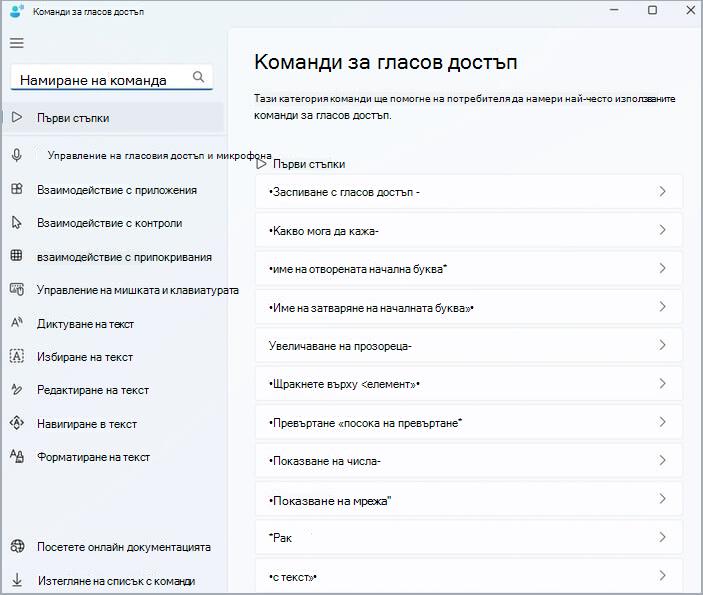Click the Заспиване с гласов достъп text
This screenshot has width=703, height=595.
point(344,192)
